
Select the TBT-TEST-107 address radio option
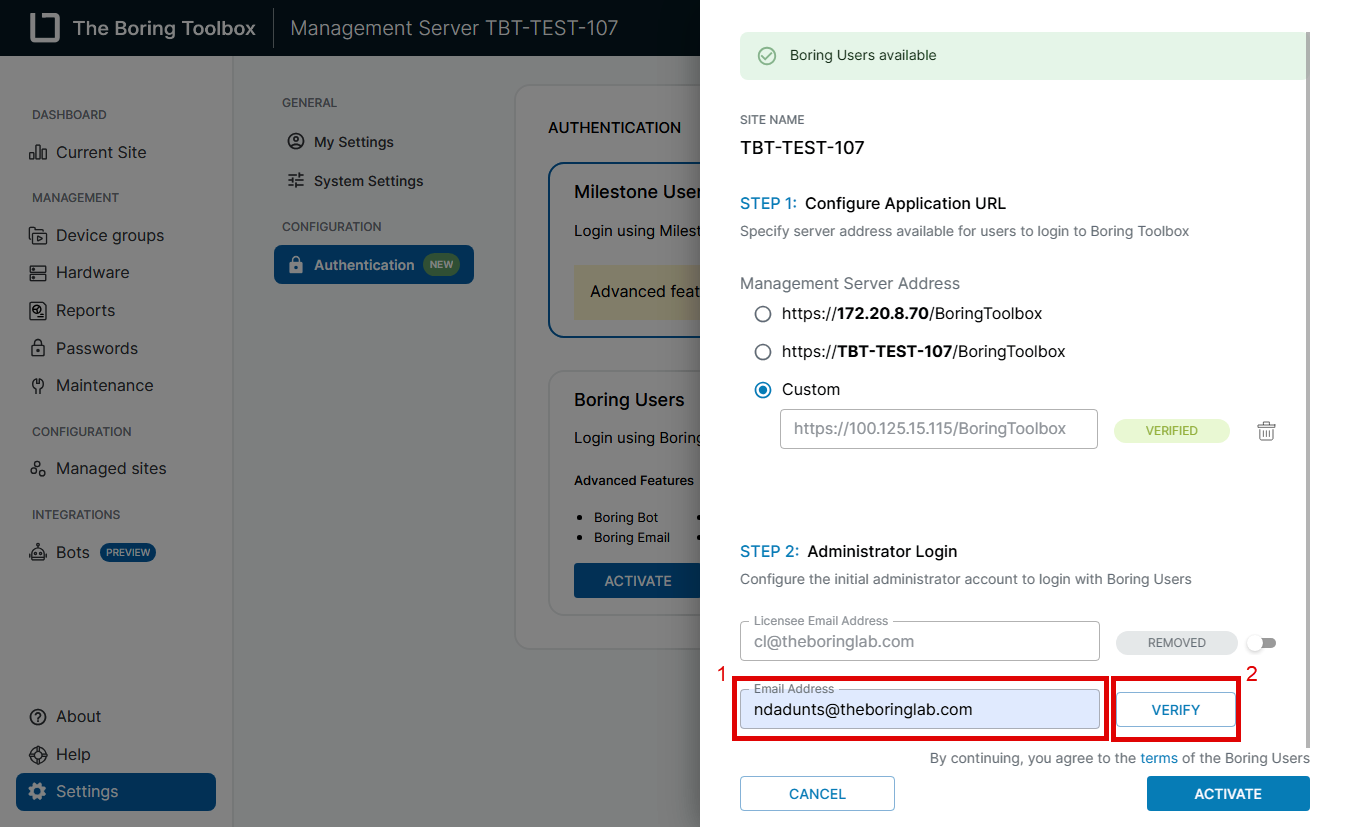[x=763, y=352]
